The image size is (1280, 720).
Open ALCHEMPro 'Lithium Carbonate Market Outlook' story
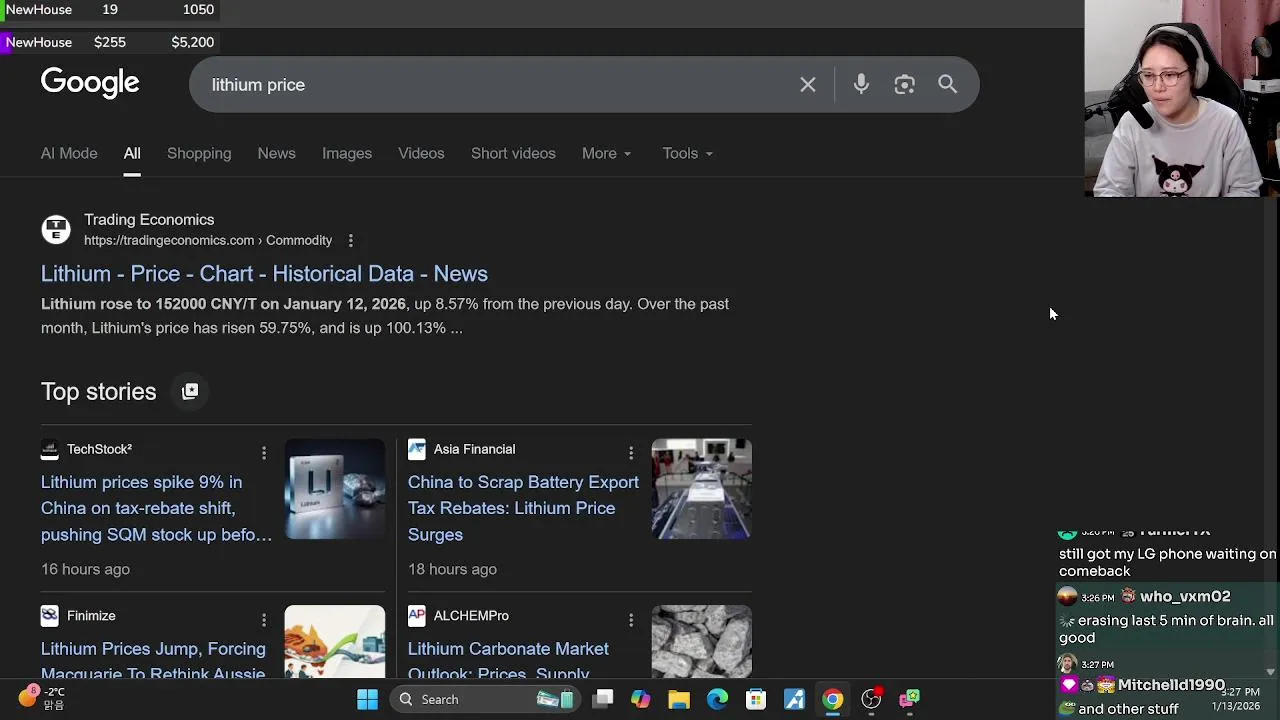tap(508, 660)
